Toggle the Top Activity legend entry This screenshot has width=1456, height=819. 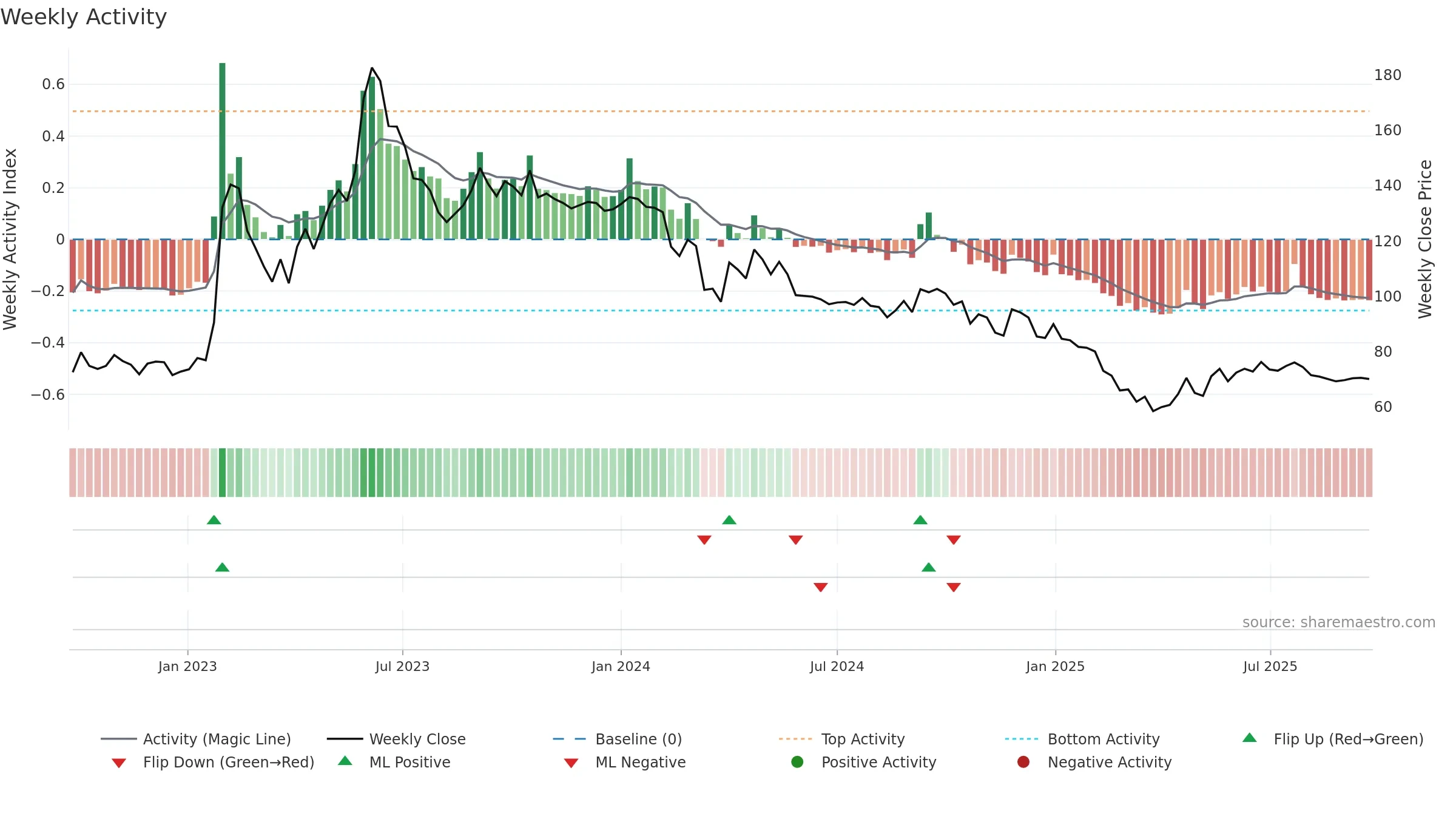tap(841, 739)
